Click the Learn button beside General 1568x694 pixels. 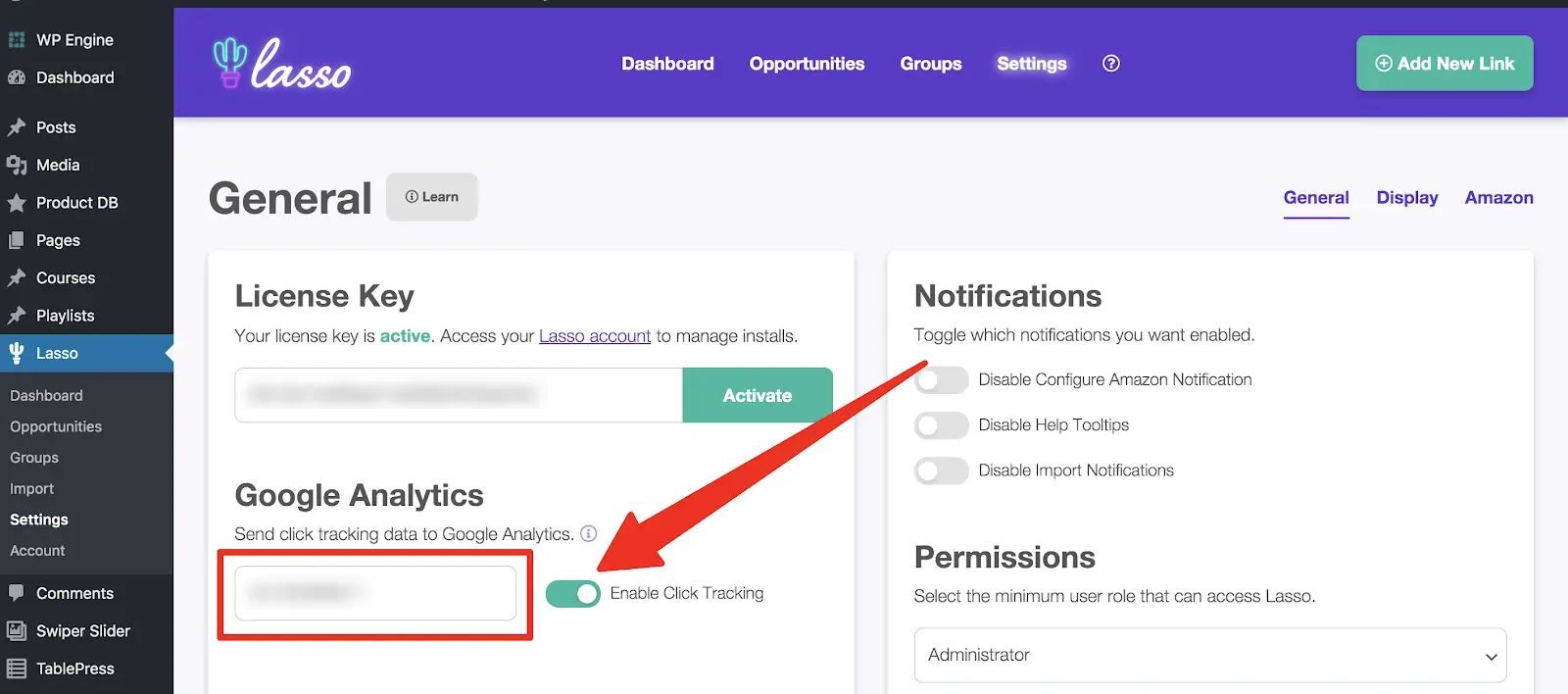[x=431, y=197]
